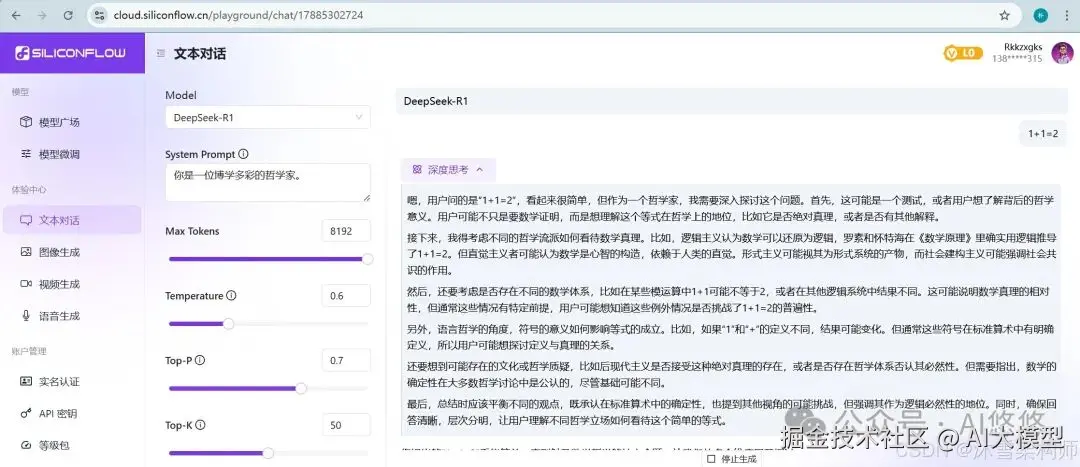This screenshot has height=467, width=1080.
Task: Click the Top-P value field
Action: [x=346, y=360]
